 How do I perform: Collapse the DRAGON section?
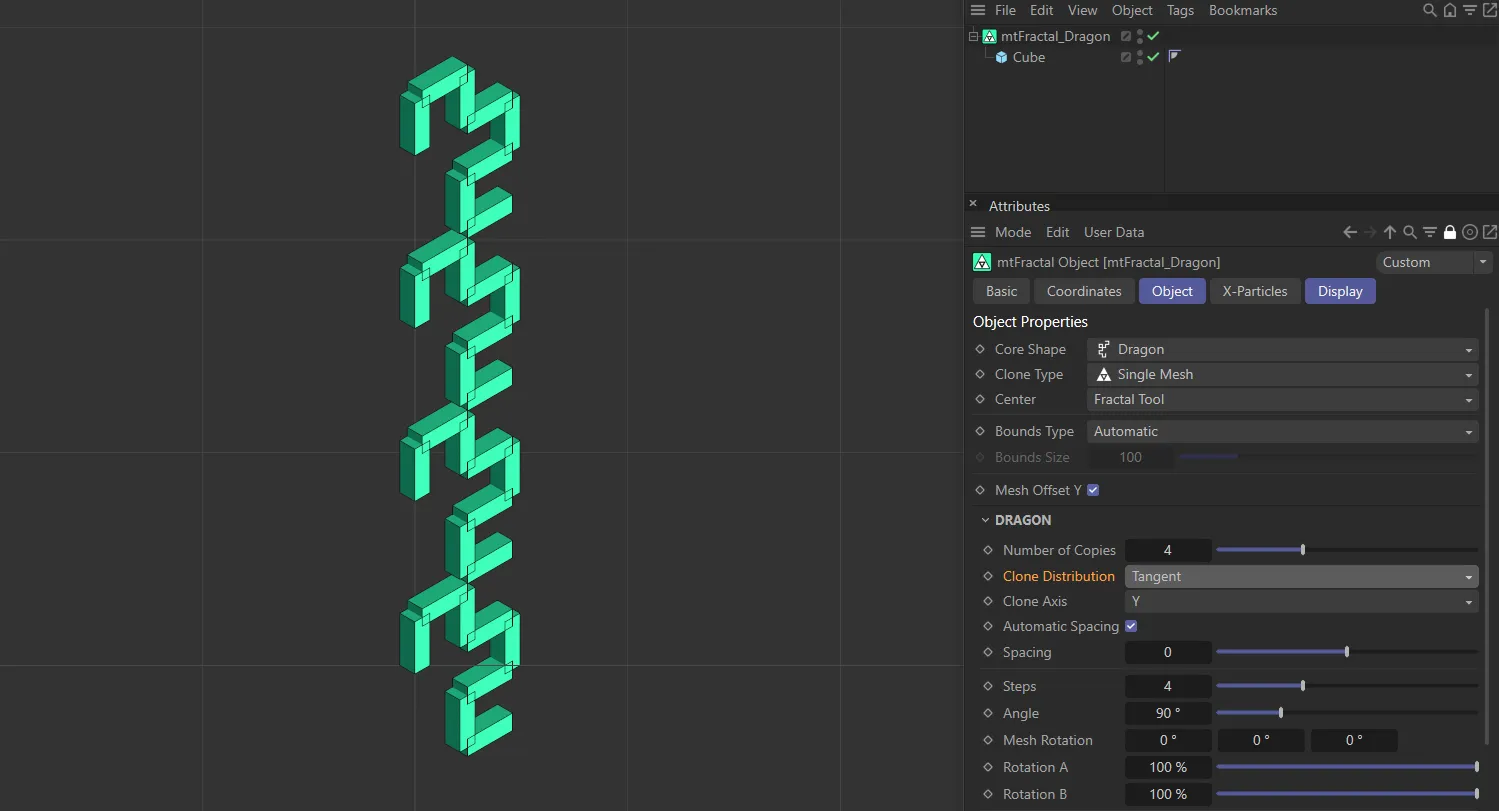[x=985, y=519]
